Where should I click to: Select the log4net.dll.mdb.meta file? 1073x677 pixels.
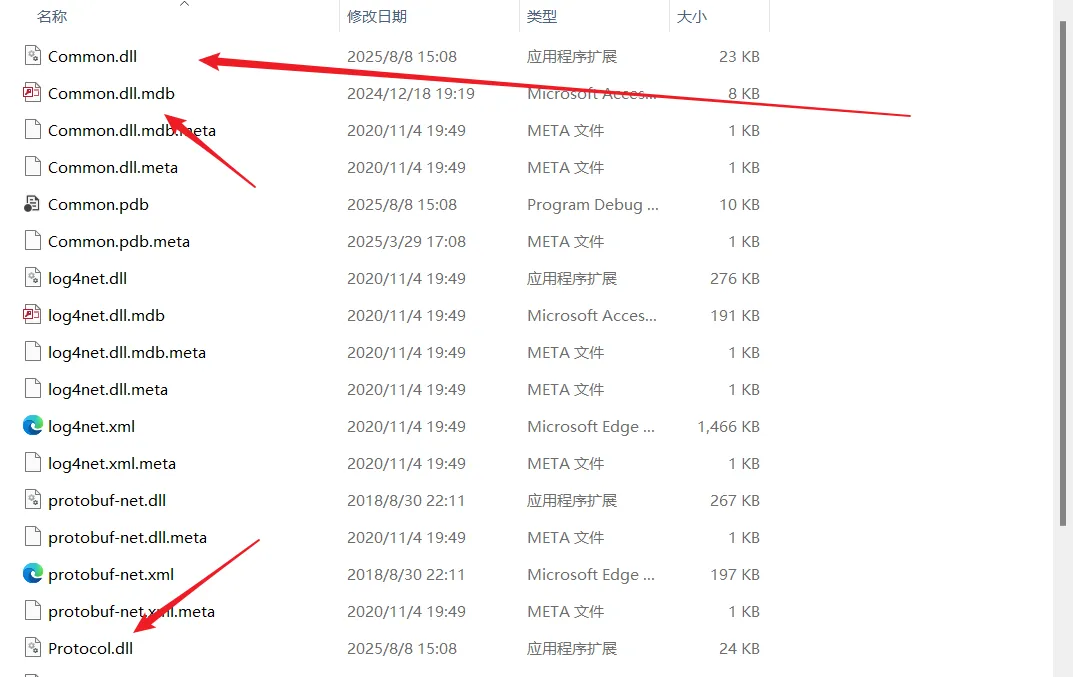[127, 352]
